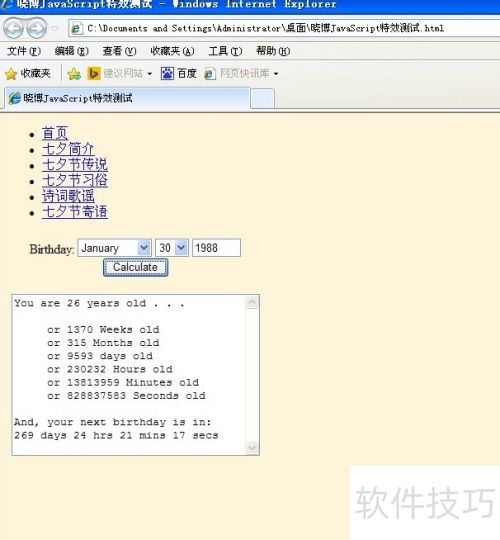Screen dimensions: 500x540
Task: Click the results textarea scroll down arrow
Action: click(x=252, y=448)
